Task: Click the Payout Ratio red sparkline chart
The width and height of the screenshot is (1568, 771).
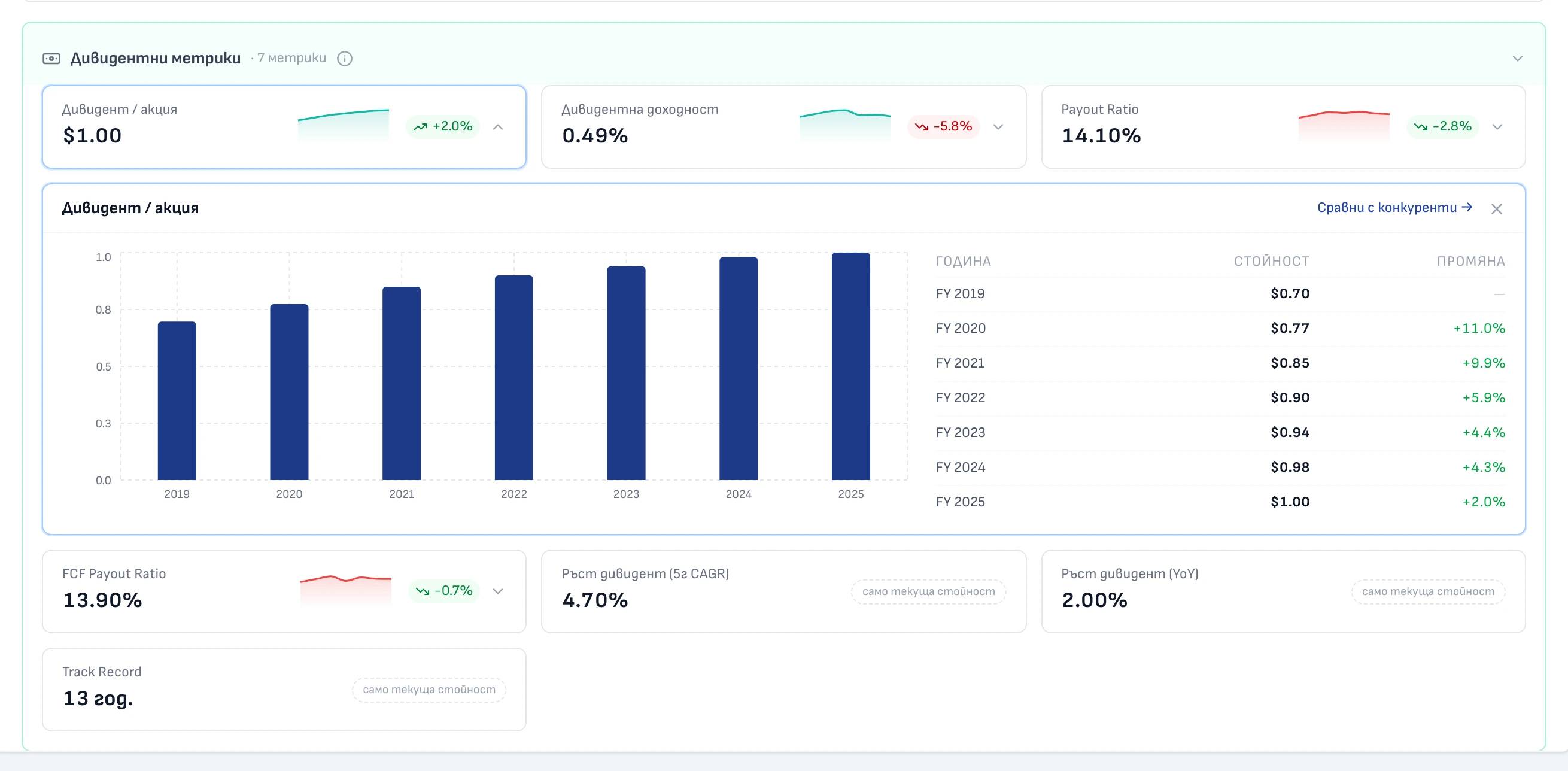Action: 1344,126
